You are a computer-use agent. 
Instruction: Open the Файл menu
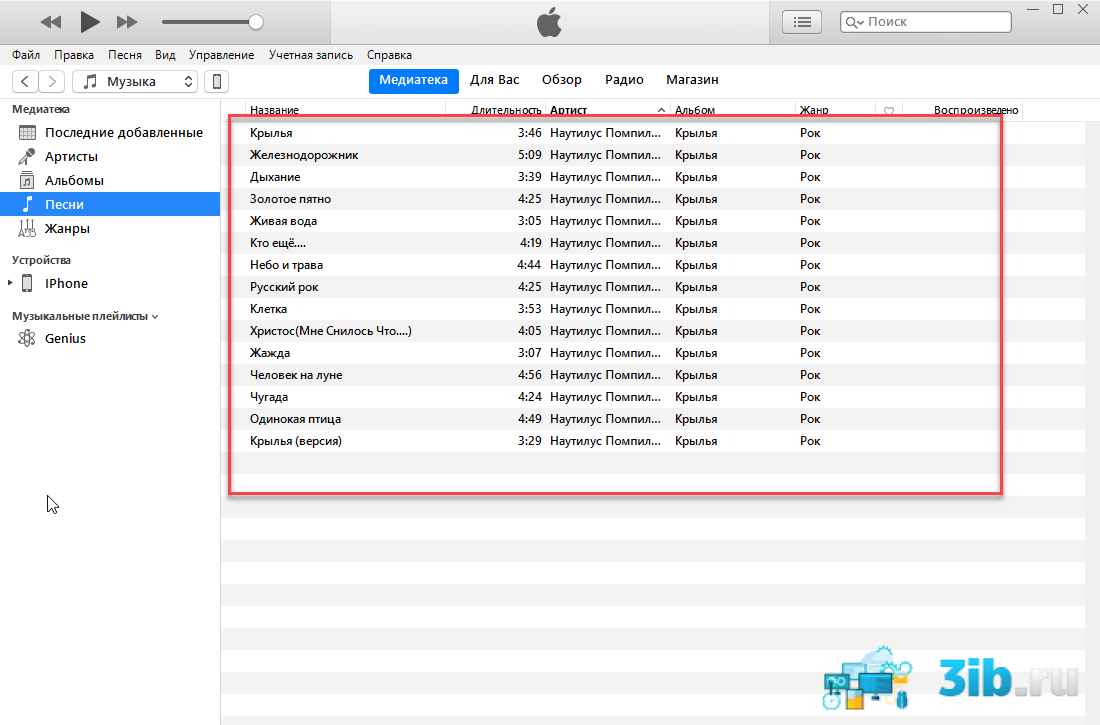pos(26,55)
